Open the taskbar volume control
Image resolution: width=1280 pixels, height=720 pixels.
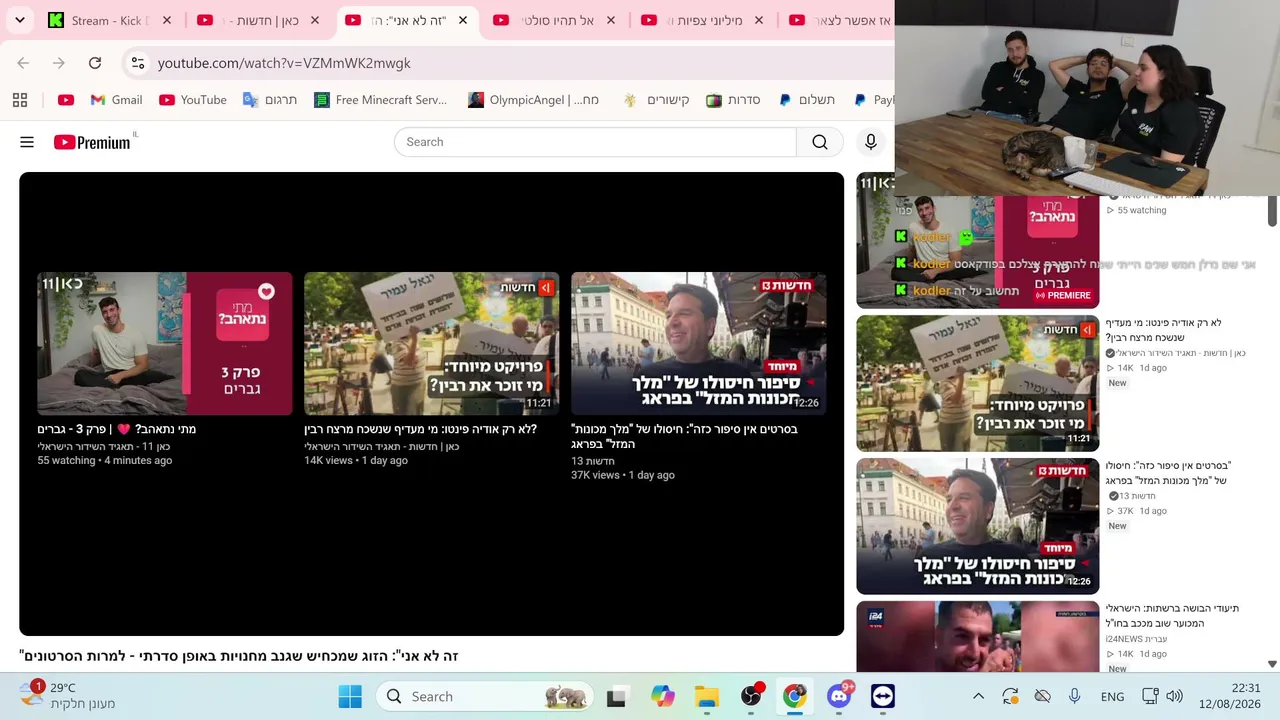click(x=1175, y=697)
